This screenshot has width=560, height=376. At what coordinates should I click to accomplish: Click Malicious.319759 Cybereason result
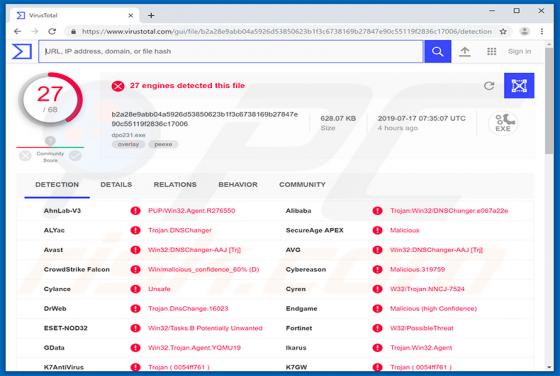418,269
